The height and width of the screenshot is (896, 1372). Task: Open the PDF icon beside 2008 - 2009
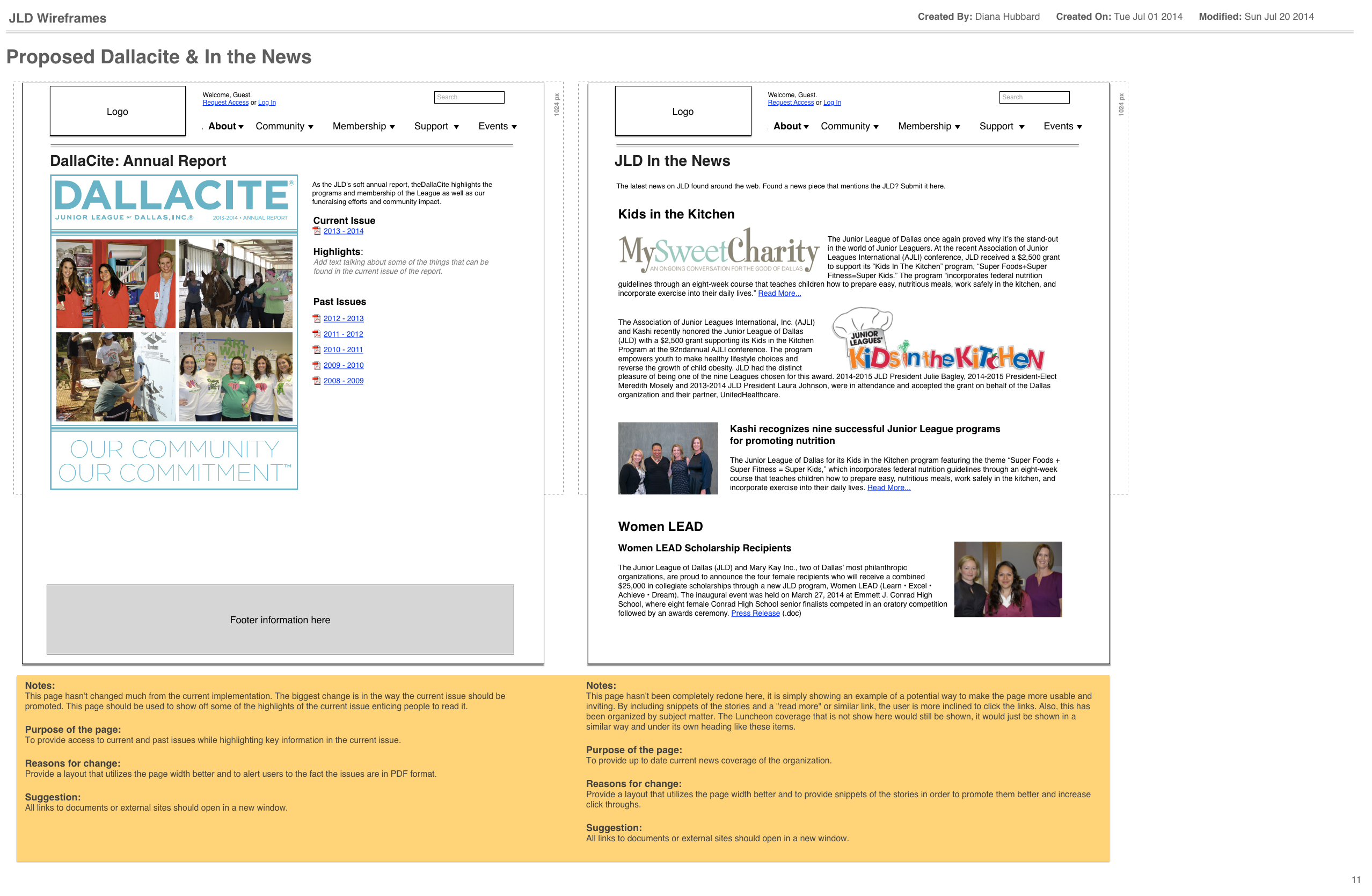(x=317, y=381)
